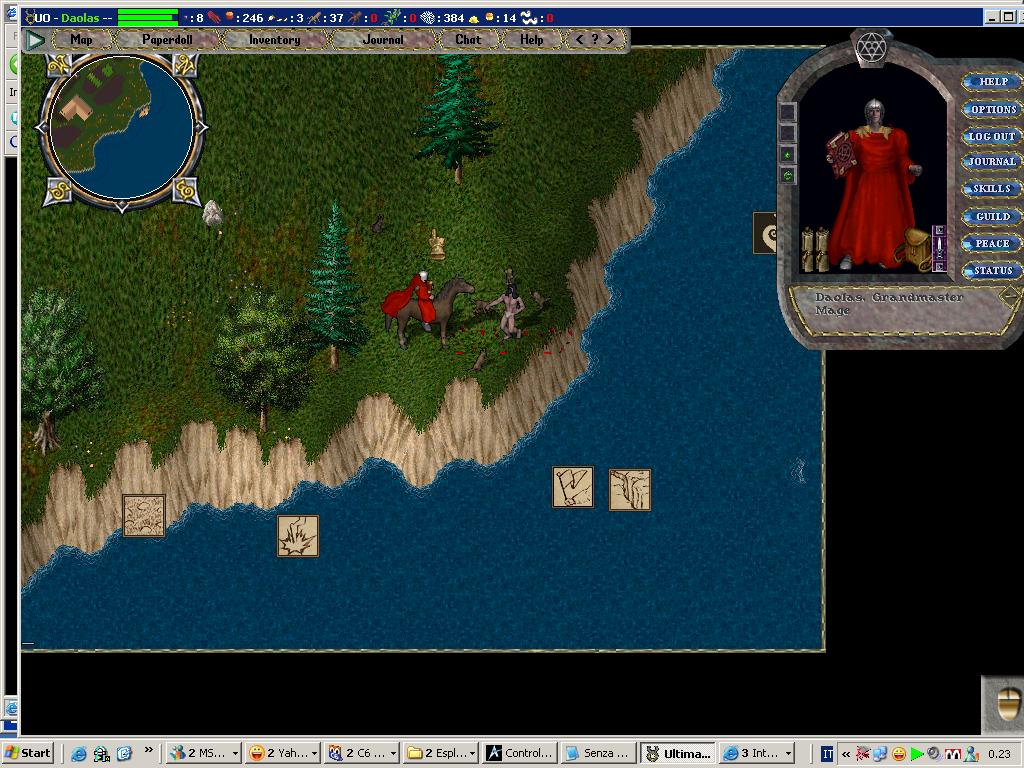Expand the quick launch chevron on the taskbar

click(x=148, y=750)
